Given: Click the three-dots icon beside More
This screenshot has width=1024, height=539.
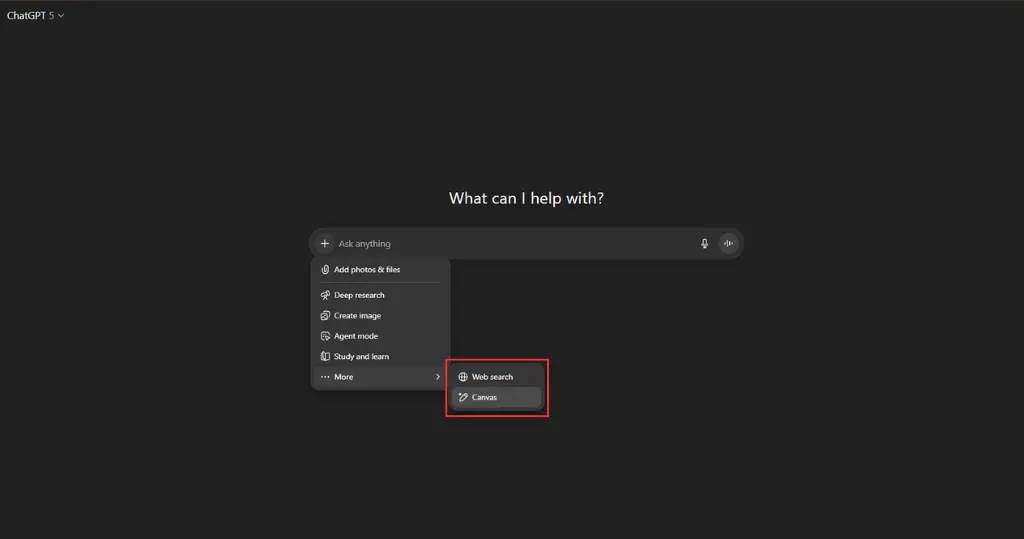Looking at the screenshot, I should click(325, 377).
